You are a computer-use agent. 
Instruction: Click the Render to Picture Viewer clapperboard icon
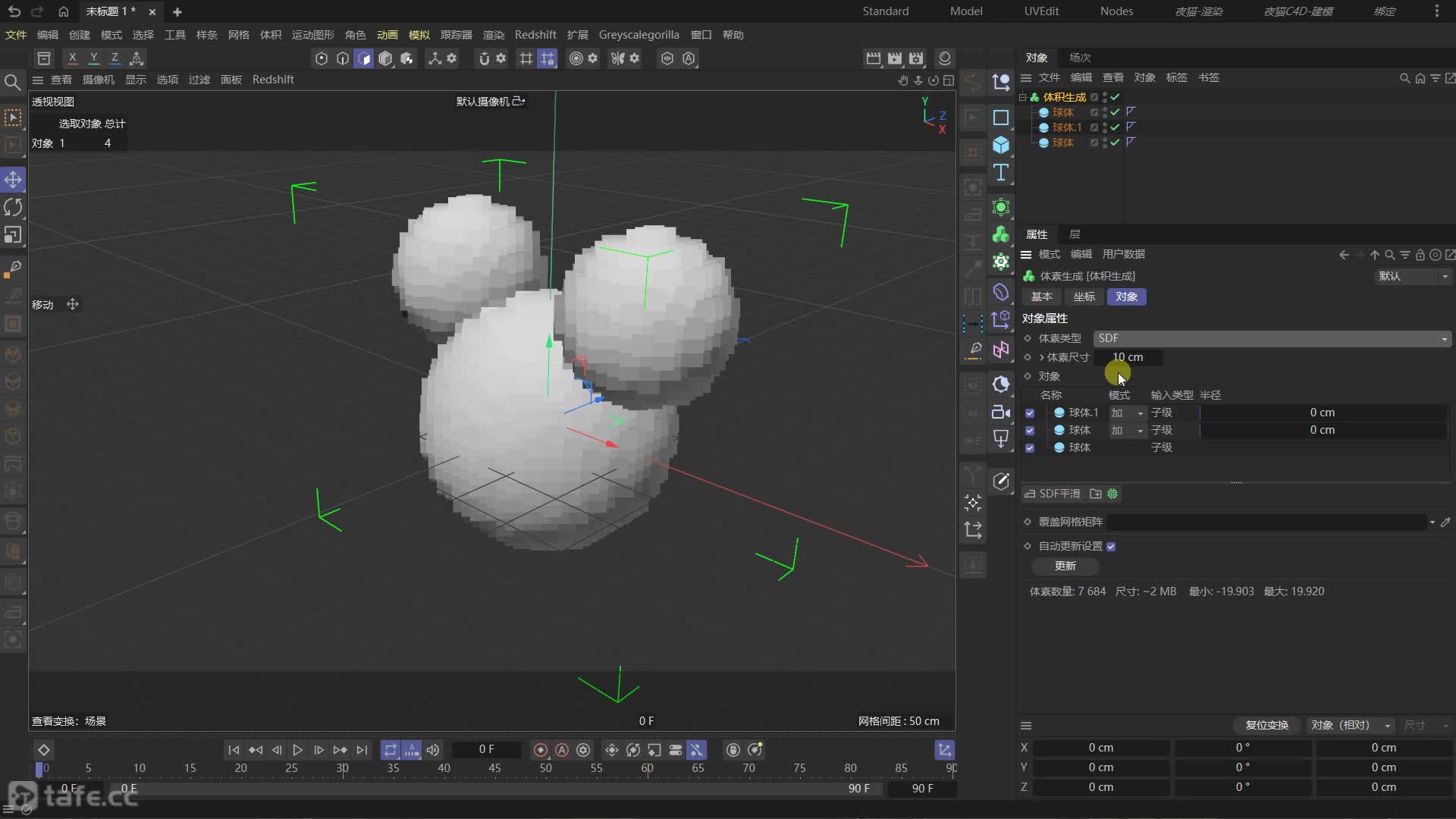pyautogui.click(x=895, y=58)
